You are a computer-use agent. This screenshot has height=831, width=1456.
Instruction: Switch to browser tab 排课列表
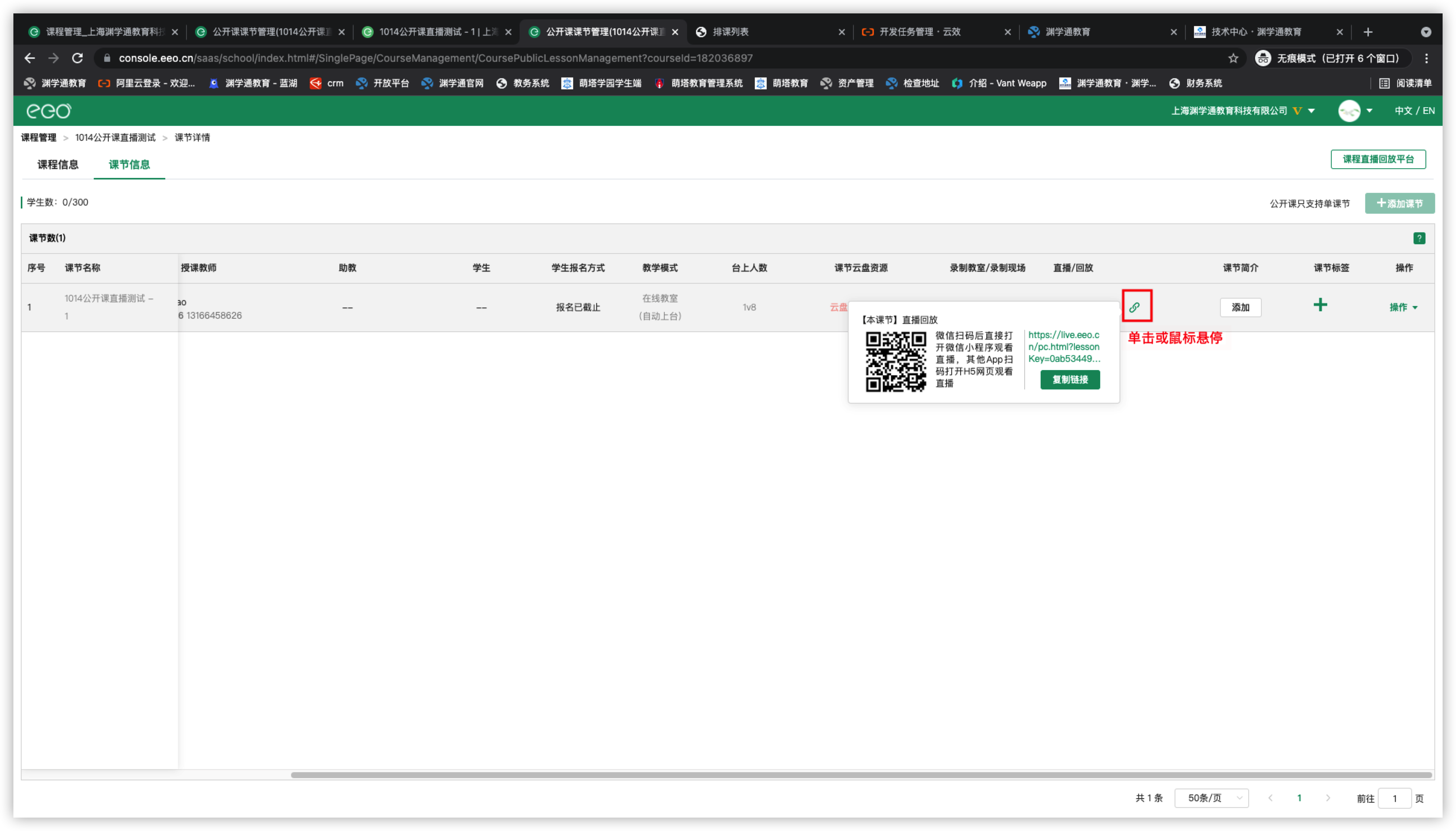point(770,32)
